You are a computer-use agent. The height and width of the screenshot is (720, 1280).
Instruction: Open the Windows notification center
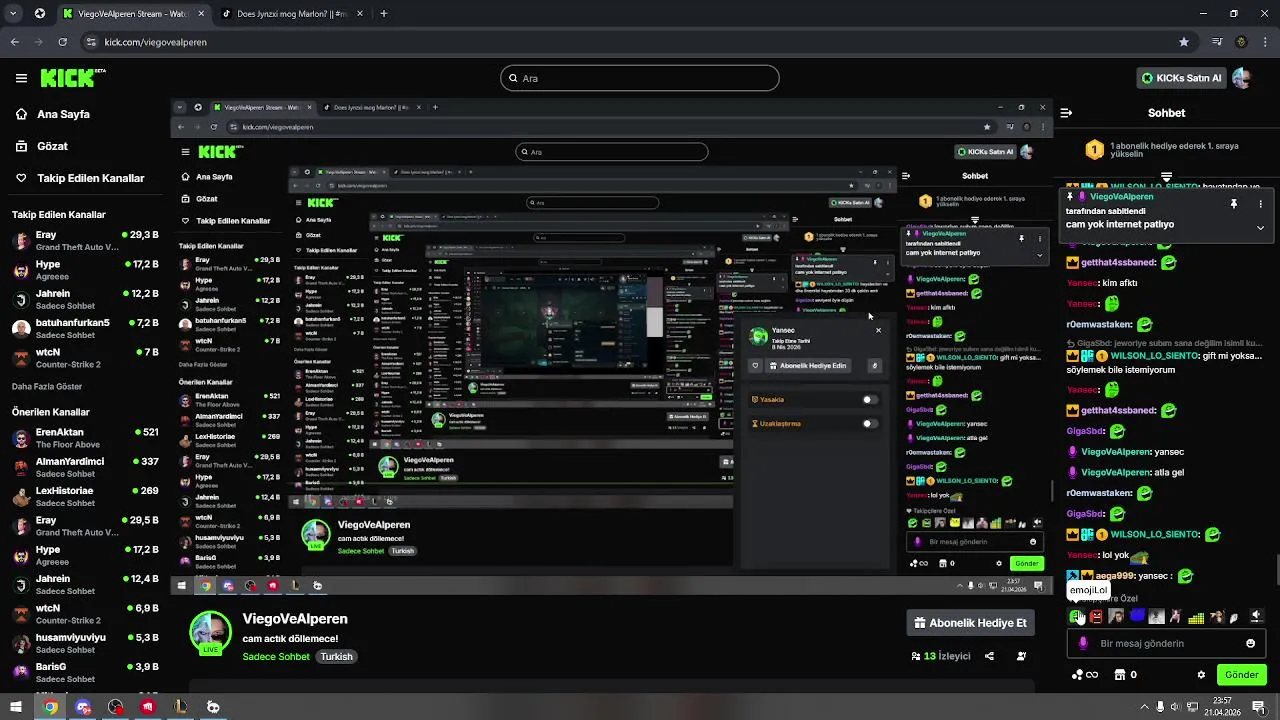click(x=1259, y=707)
